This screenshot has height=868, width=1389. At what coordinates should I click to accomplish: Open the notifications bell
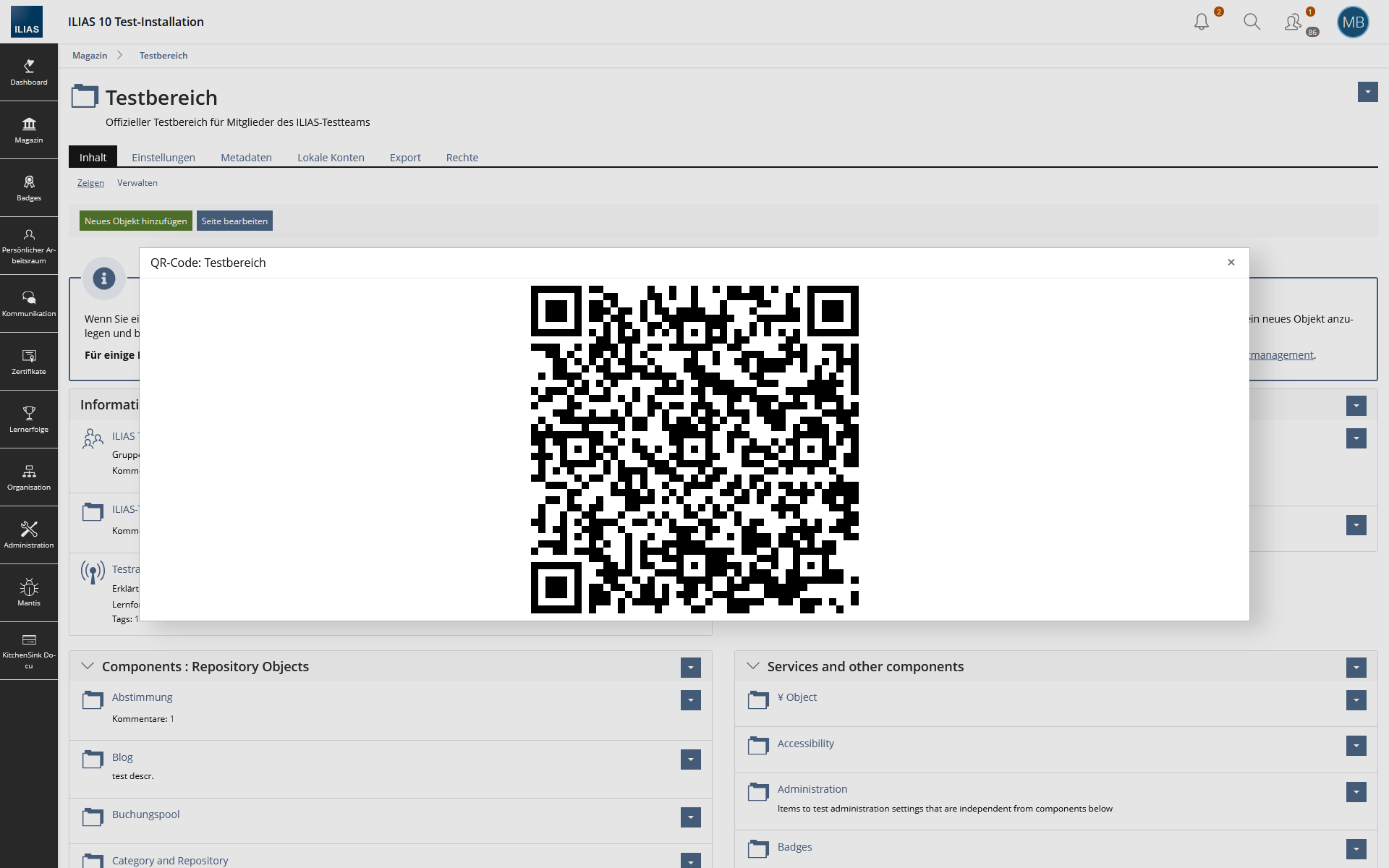pos(1201,22)
